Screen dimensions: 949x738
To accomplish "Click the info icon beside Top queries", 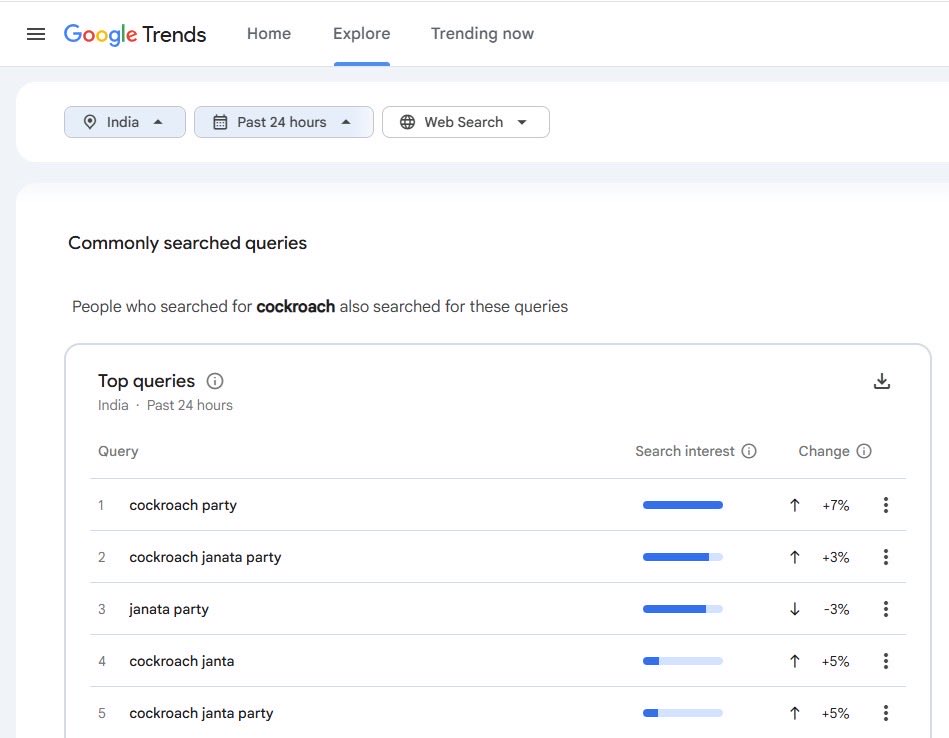I will 215,381.
